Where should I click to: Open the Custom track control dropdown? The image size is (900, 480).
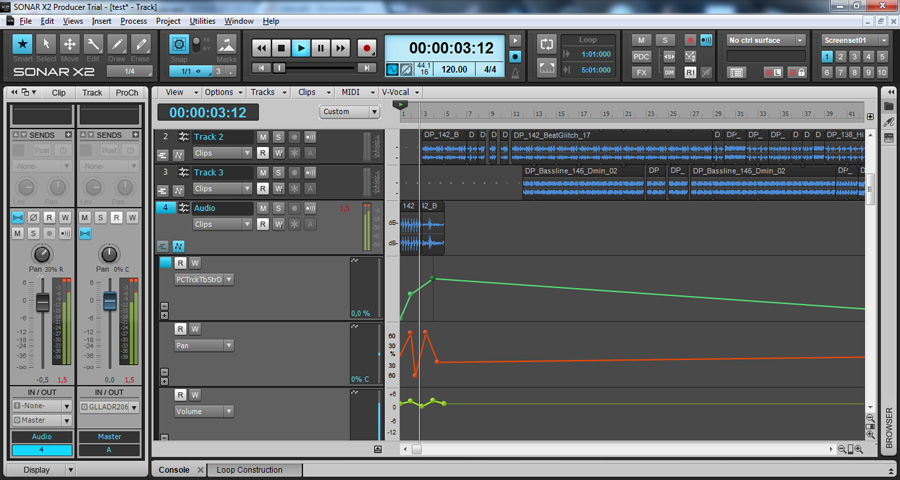[x=349, y=112]
